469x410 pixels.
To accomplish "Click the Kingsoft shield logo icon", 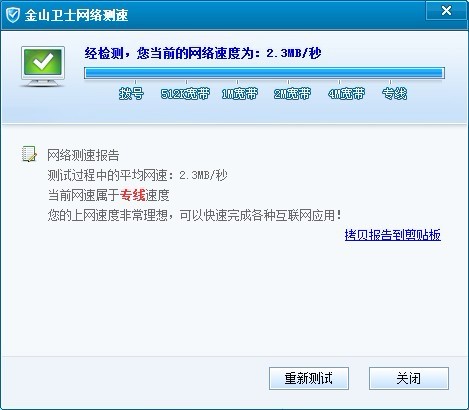I will (x=13, y=15).
